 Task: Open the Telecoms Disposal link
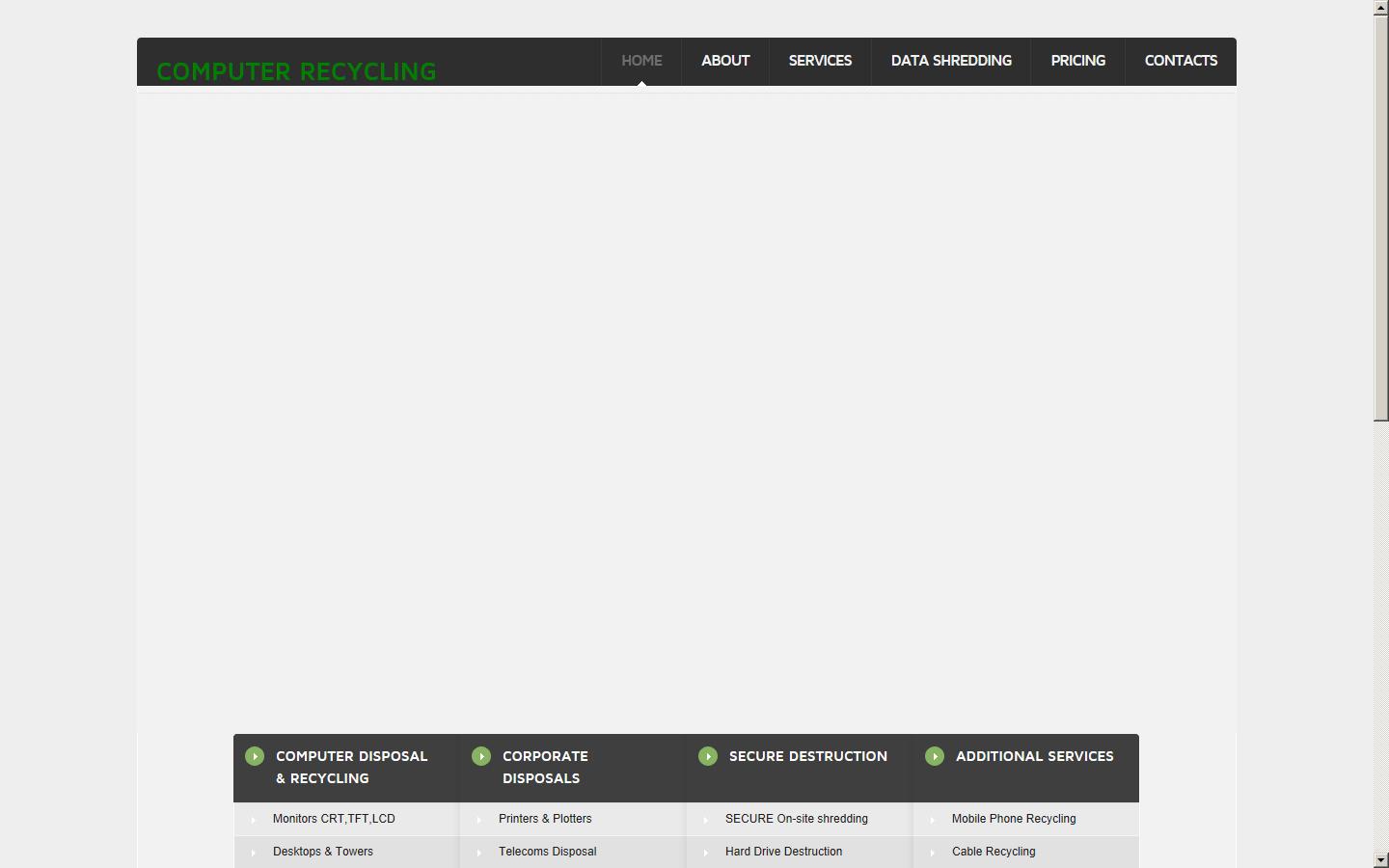547,852
